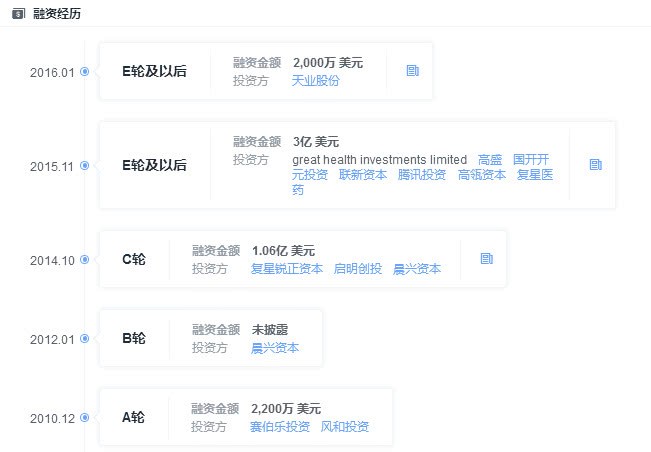Click the 腾讯投资 investor link
The image size is (651, 452).
(x=422, y=174)
